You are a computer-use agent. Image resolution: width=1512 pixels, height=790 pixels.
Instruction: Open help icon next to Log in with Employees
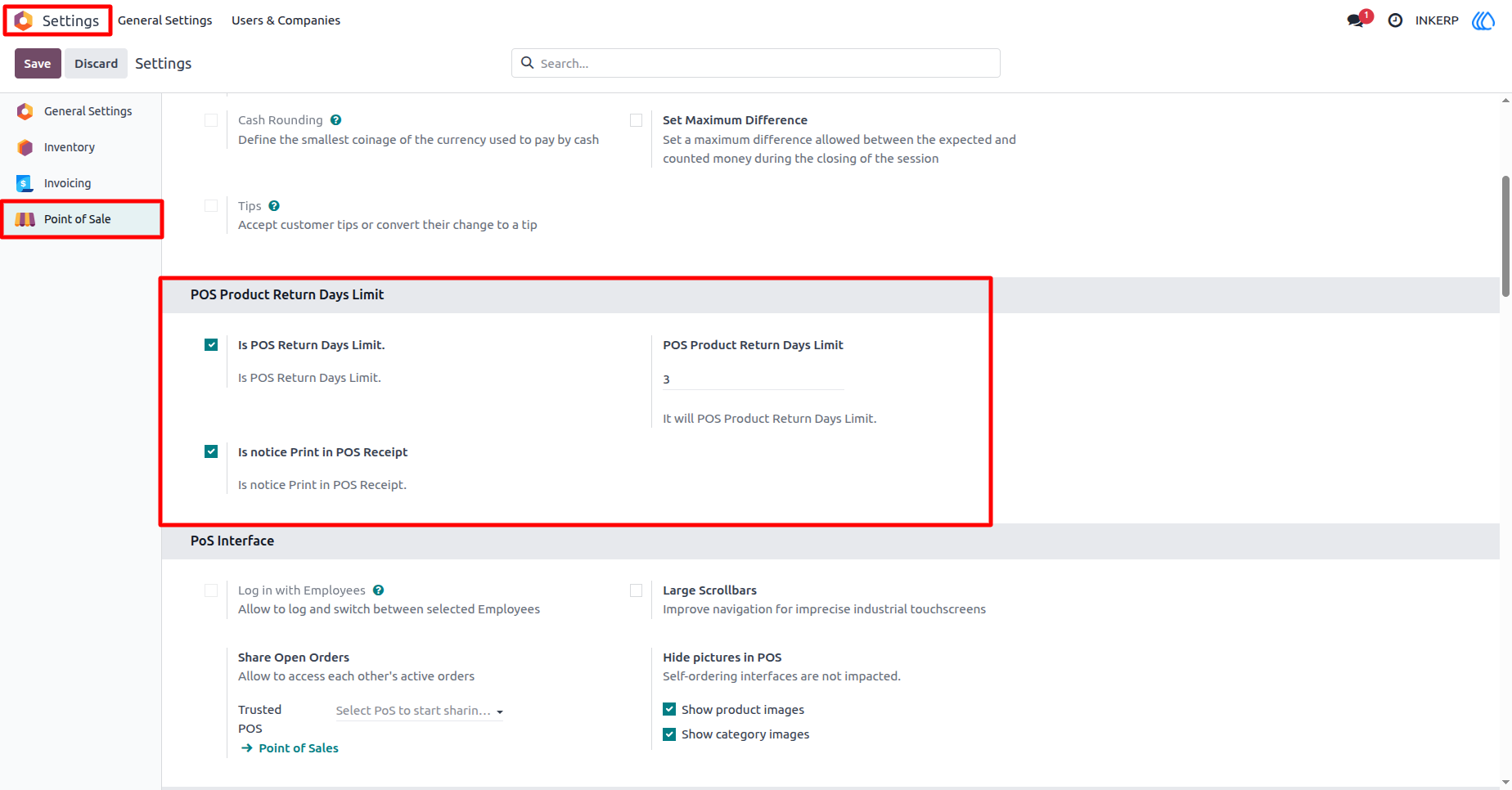point(378,590)
